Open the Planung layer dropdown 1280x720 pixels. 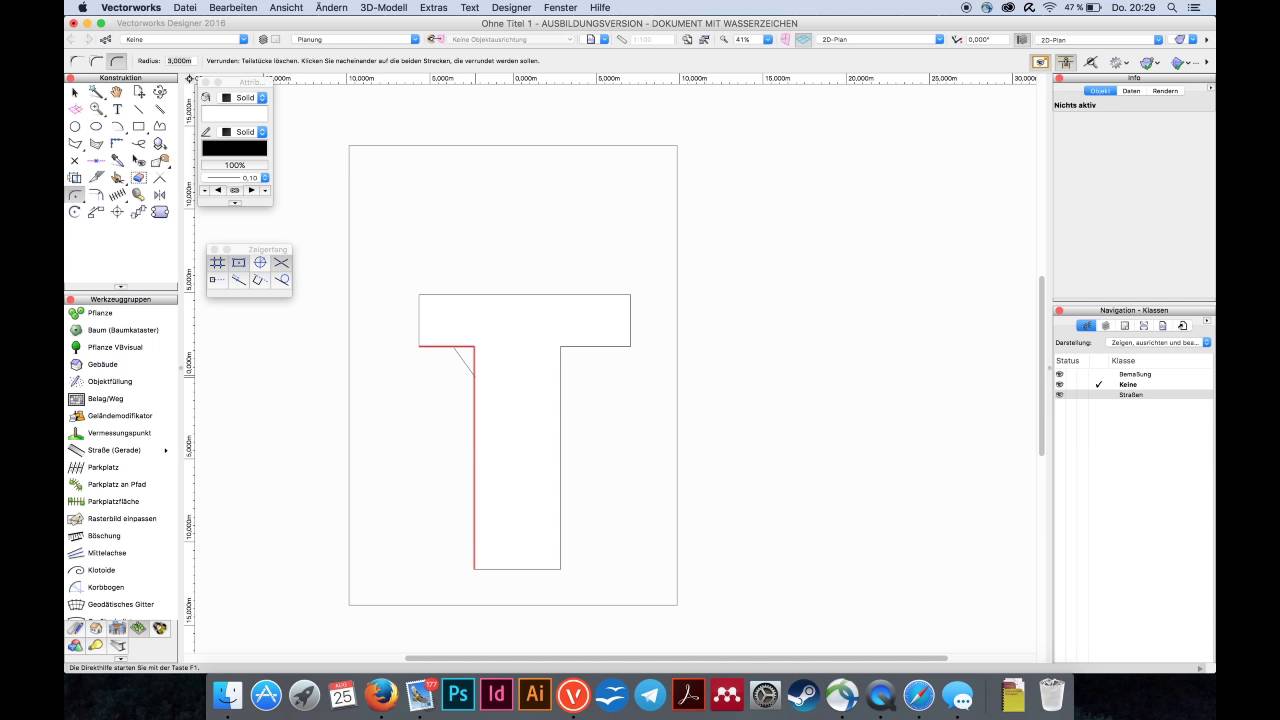[x=356, y=39]
